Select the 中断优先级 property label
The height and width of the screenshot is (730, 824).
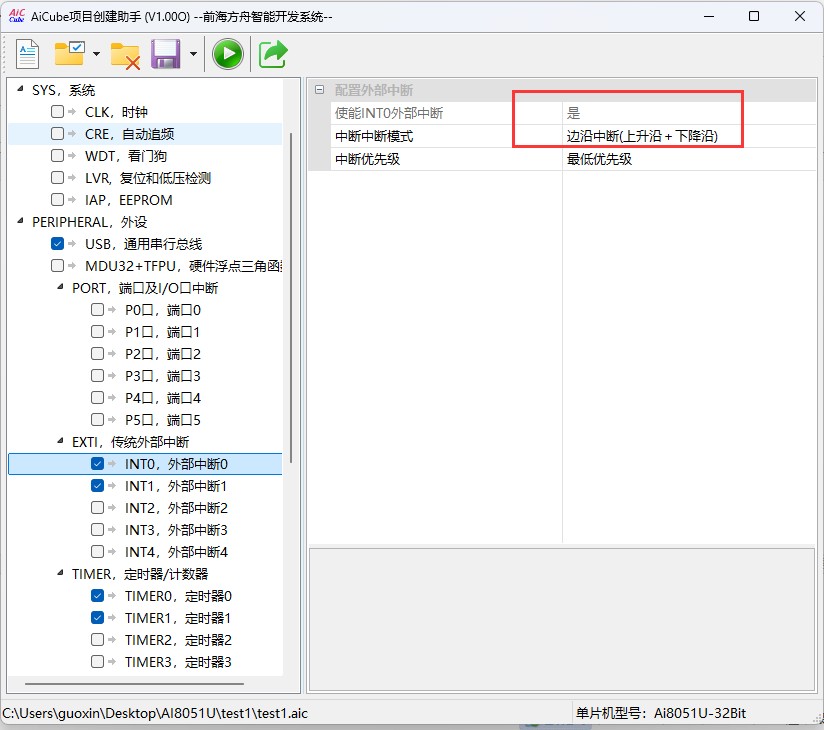[367, 159]
